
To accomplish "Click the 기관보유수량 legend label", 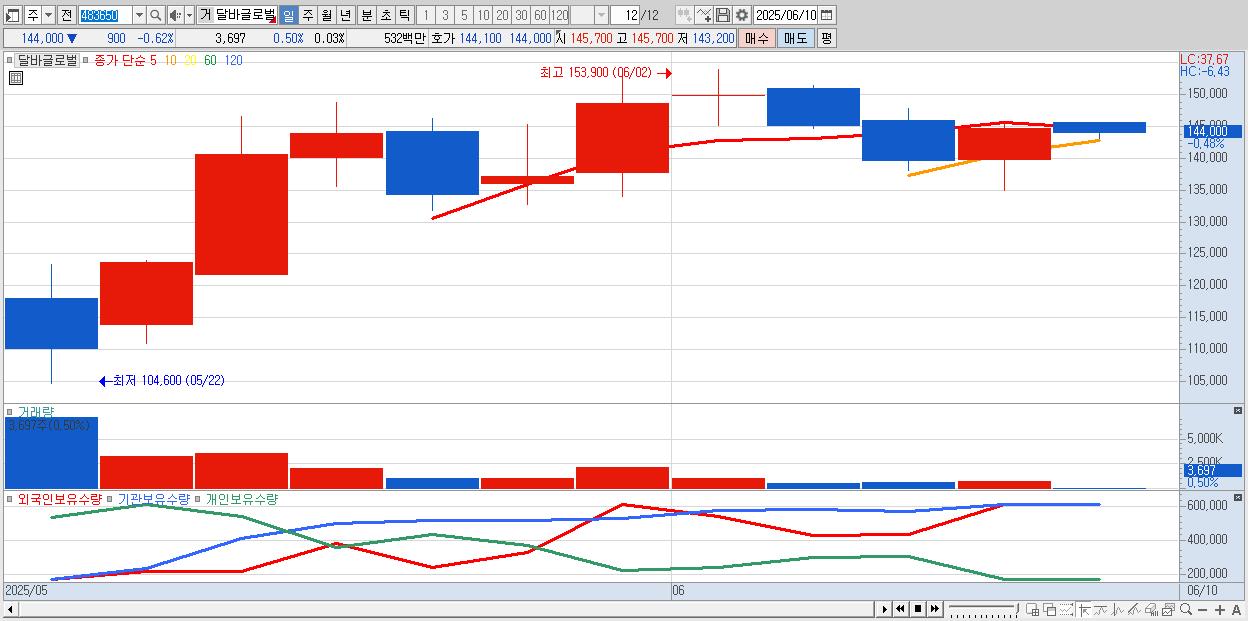I will pyautogui.click(x=154, y=498).
